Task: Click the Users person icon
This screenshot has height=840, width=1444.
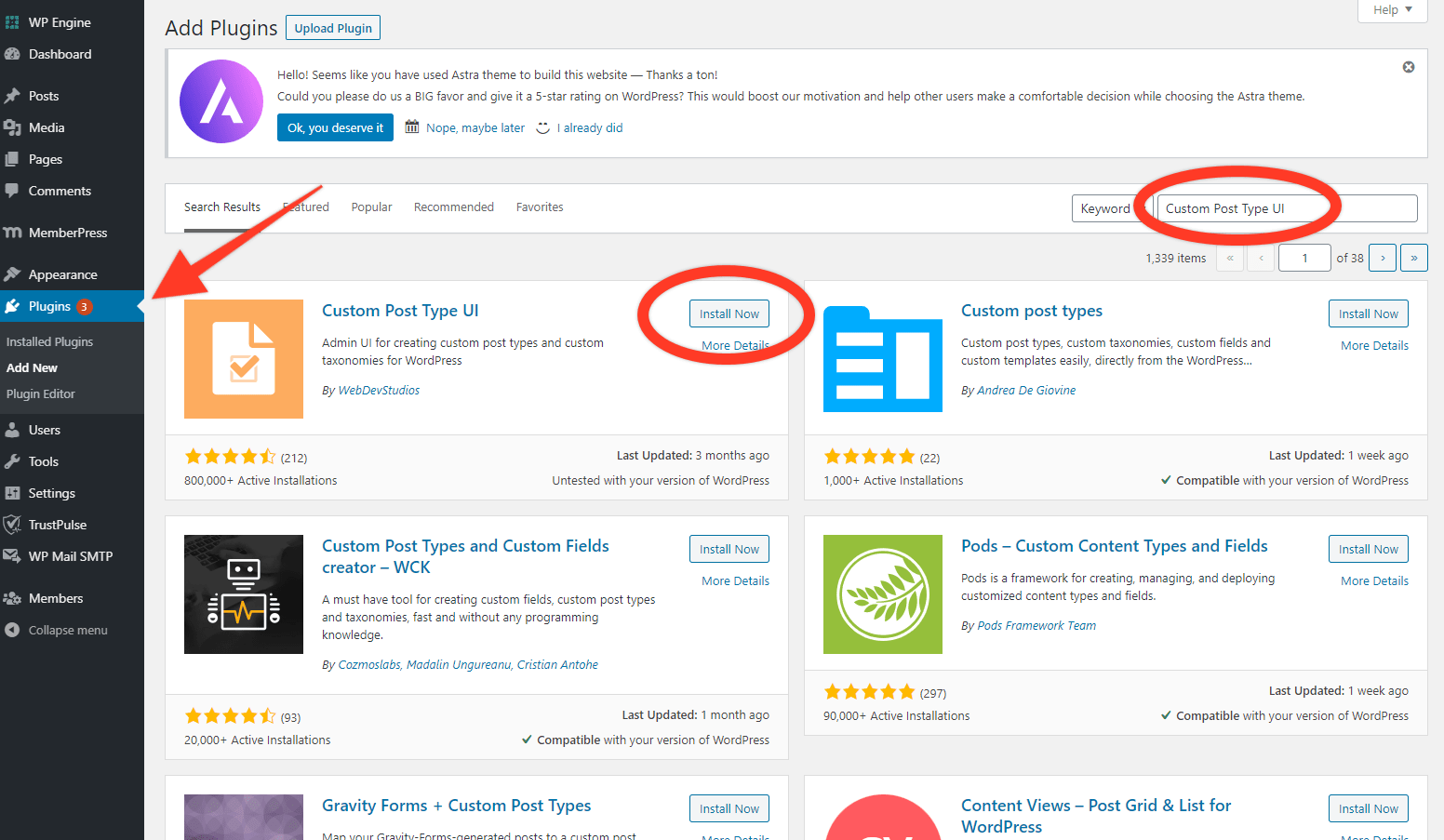Action: [x=12, y=430]
